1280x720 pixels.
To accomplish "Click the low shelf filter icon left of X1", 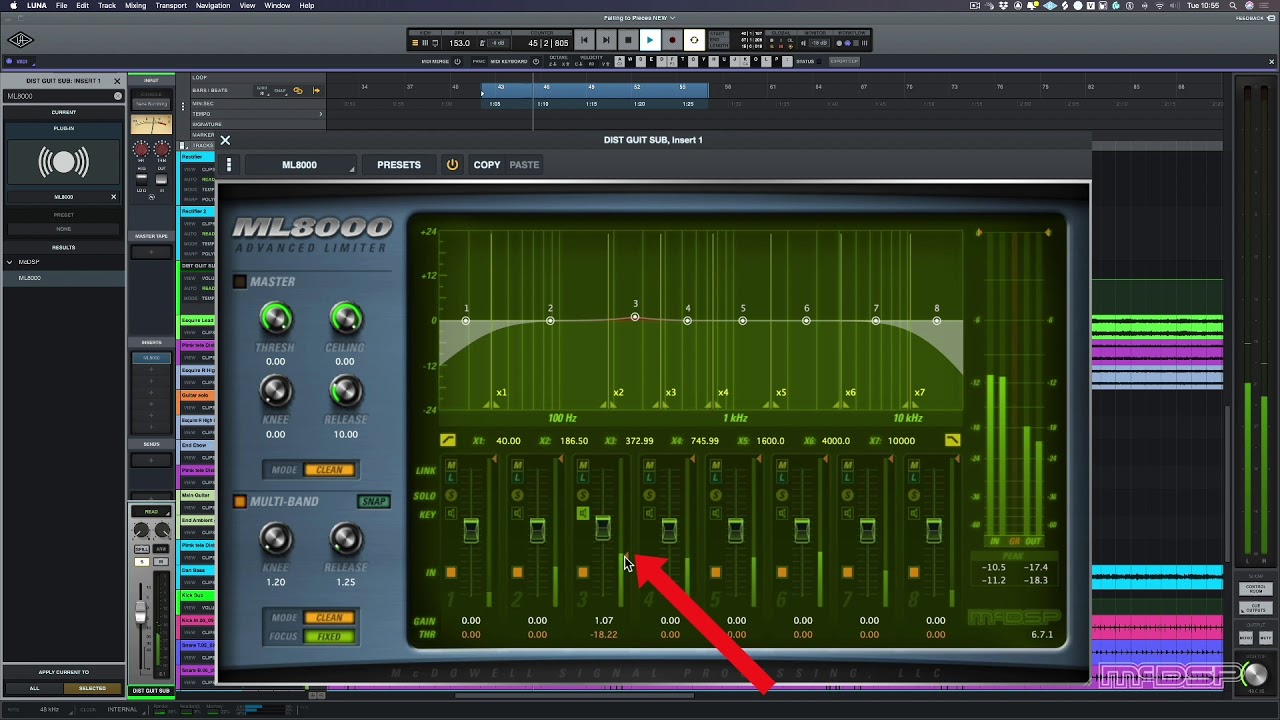I will pos(447,440).
